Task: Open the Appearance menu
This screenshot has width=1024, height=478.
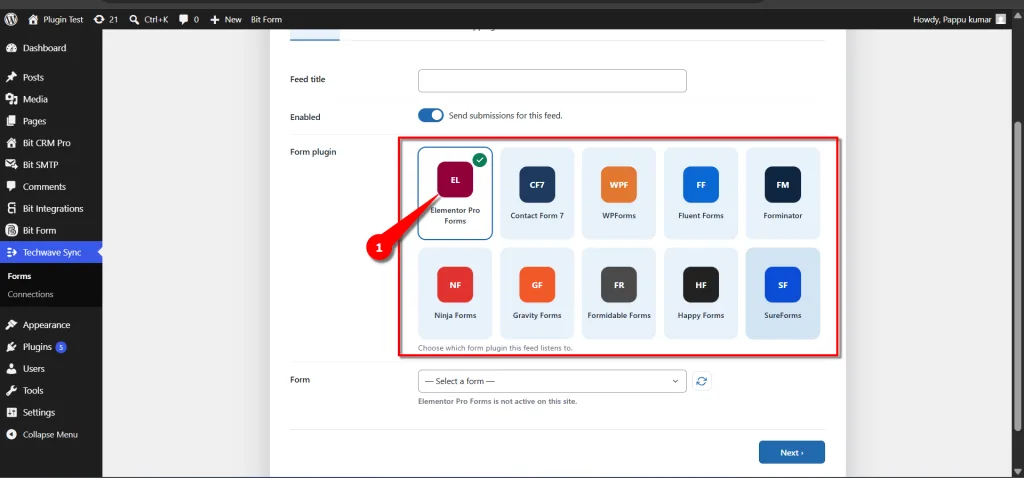Action: (51, 325)
